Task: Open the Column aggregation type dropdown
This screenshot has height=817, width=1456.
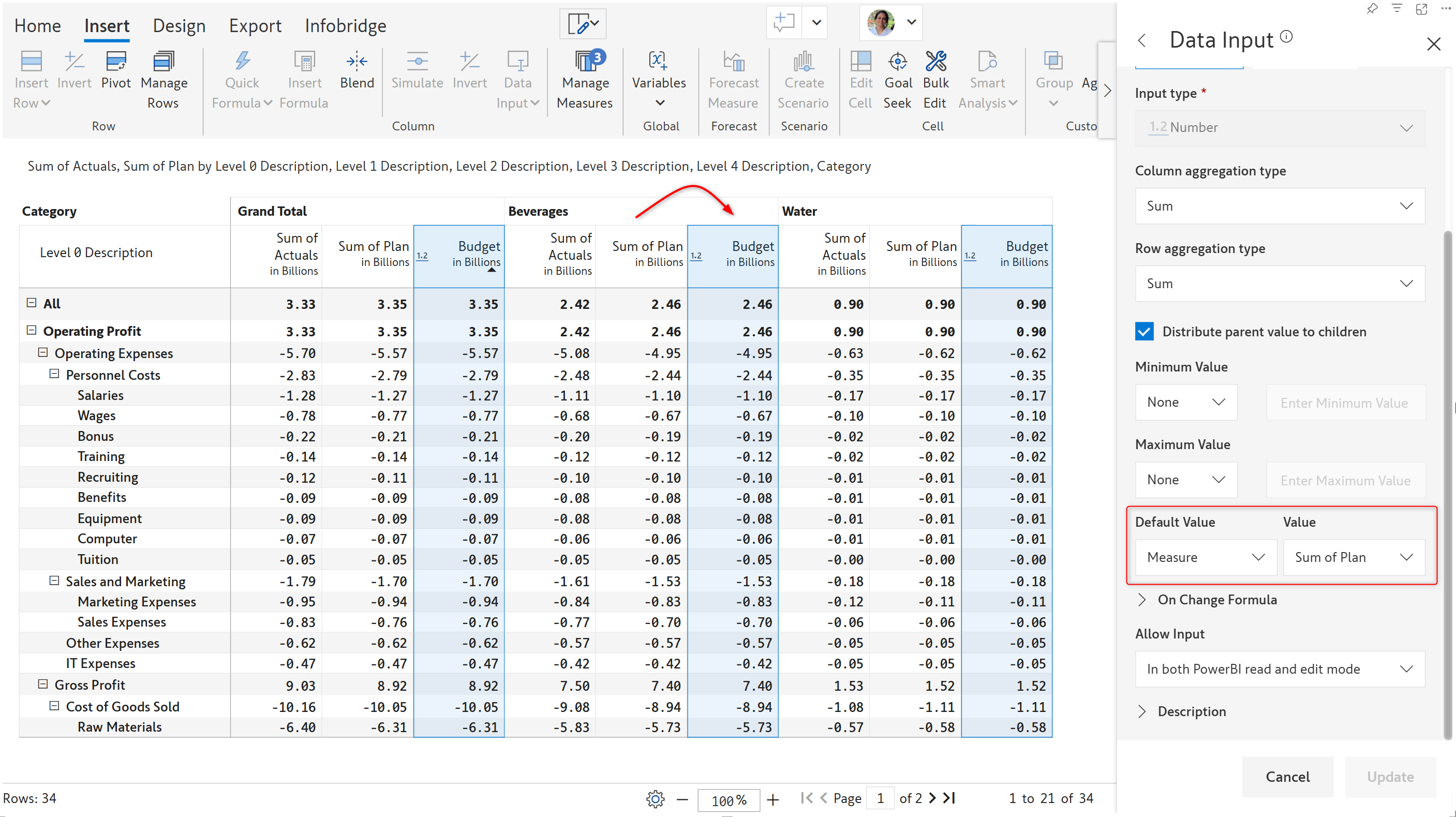Action: (1280, 206)
